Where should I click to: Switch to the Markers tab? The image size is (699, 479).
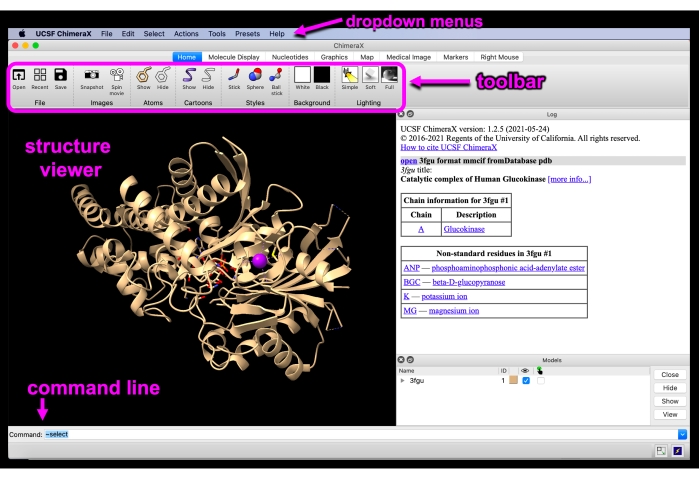pos(456,57)
